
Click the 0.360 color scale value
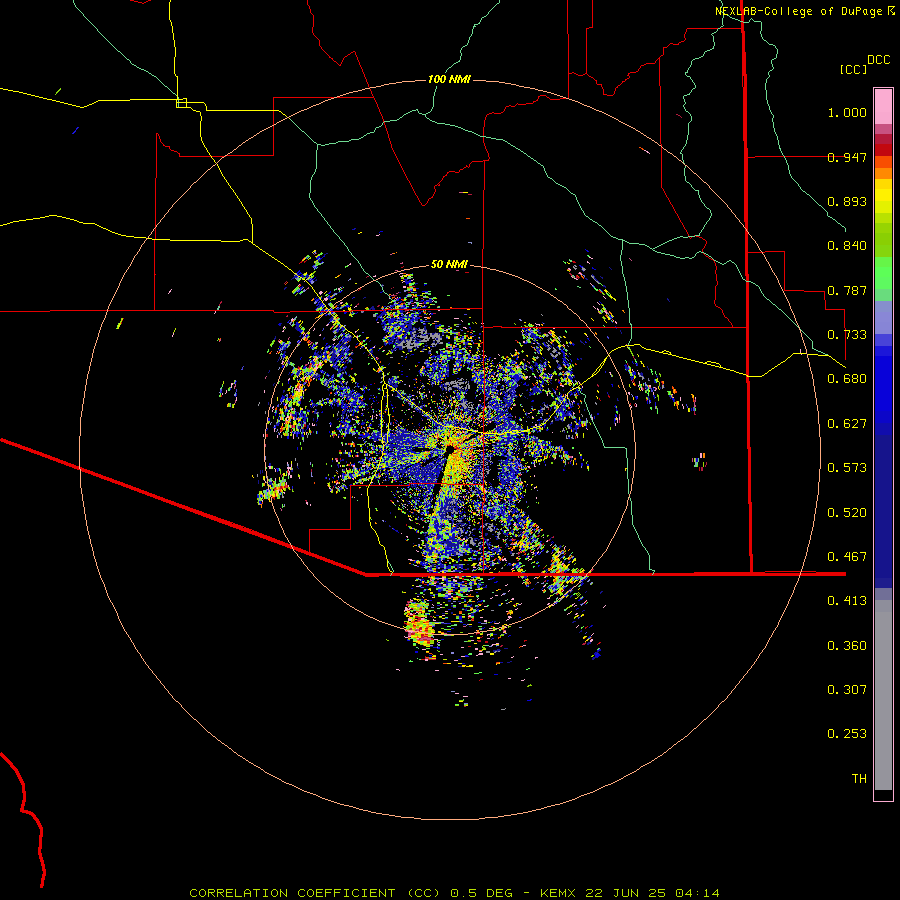[847, 646]
